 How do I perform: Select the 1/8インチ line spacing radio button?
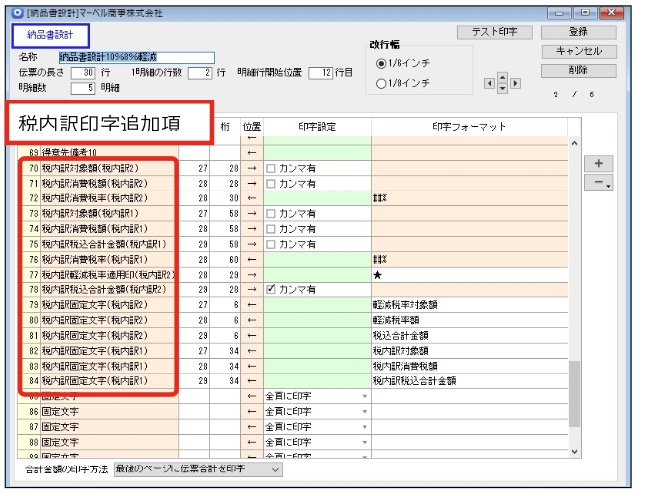[x=381, y=84]
